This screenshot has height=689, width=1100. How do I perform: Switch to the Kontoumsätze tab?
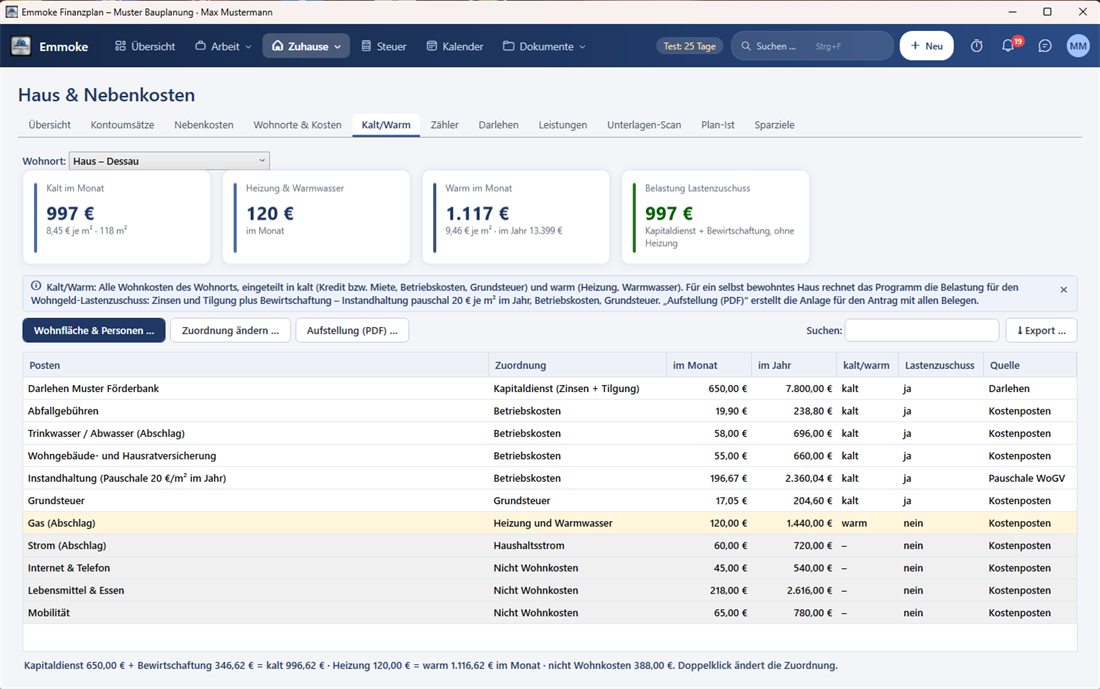122,125
